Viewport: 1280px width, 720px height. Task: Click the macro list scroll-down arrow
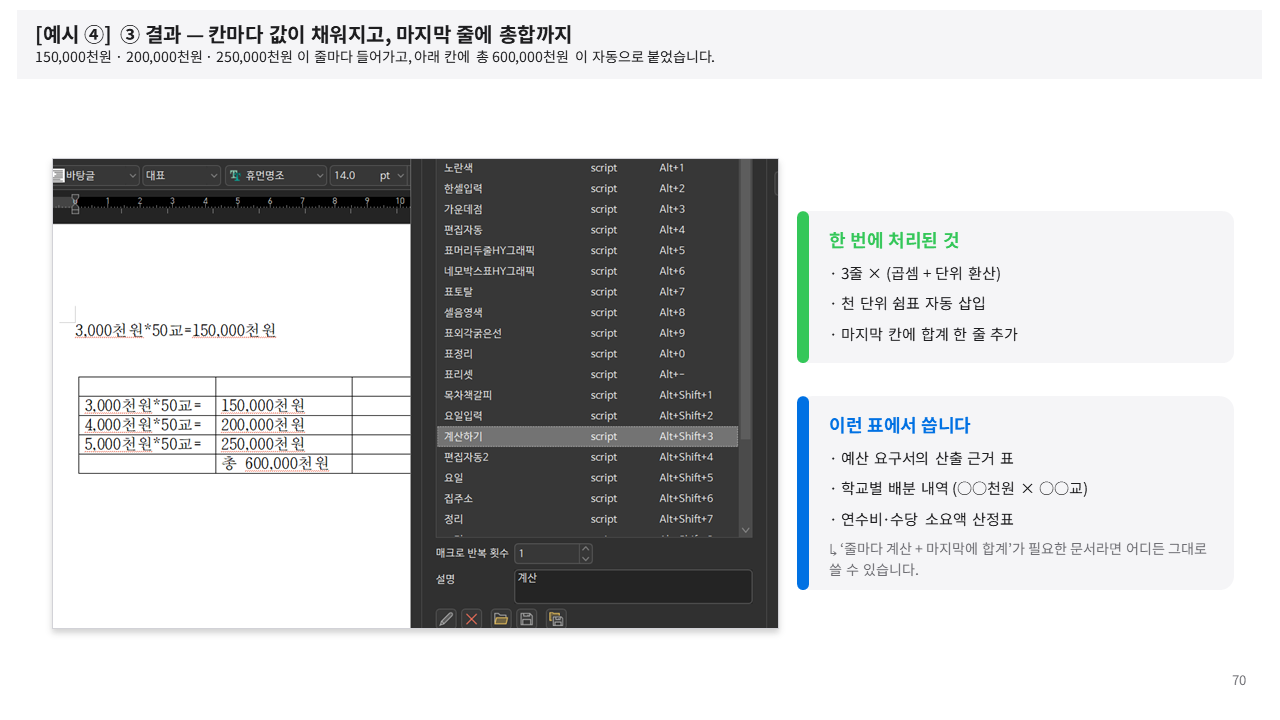tap(745, 530)
